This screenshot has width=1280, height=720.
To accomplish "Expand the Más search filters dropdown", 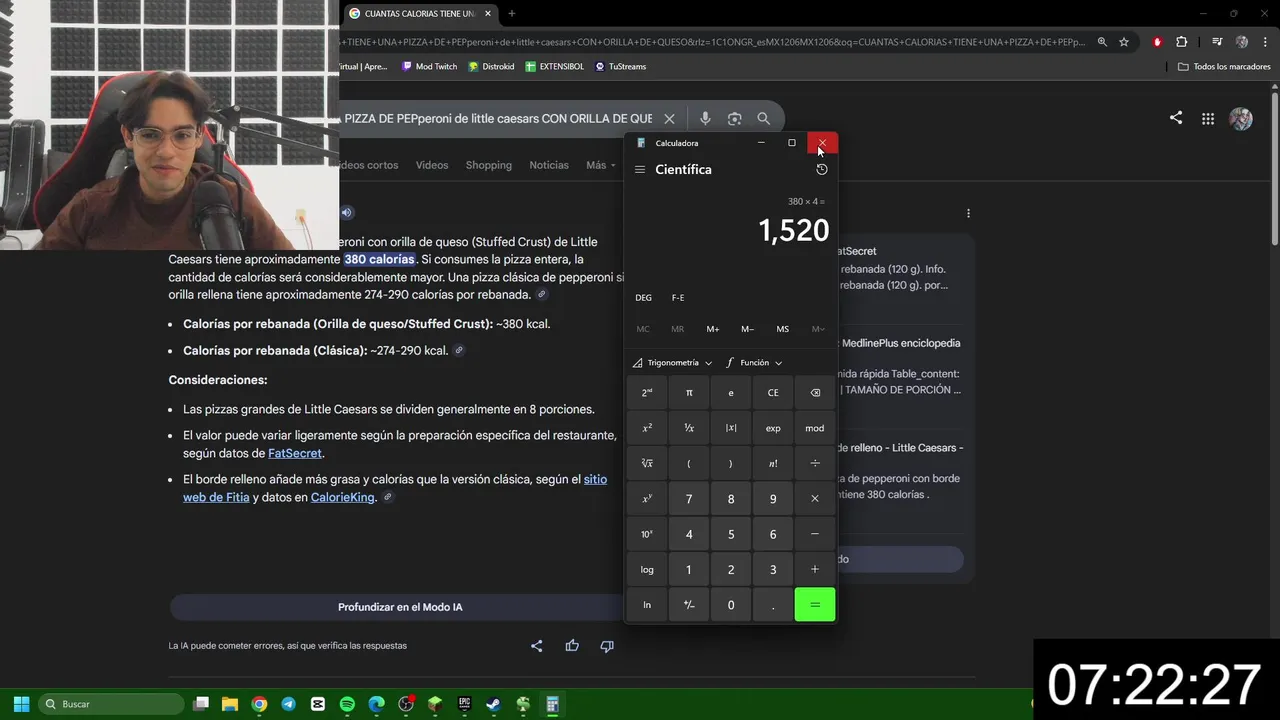I will click(601, 165).
